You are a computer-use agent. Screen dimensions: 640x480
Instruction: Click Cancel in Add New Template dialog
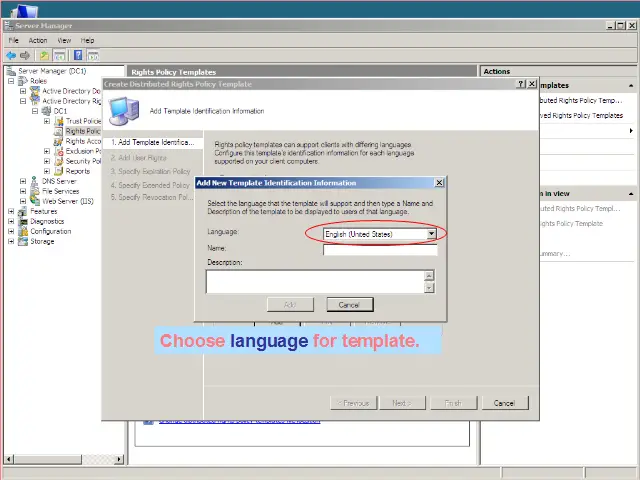click(349, 304)
